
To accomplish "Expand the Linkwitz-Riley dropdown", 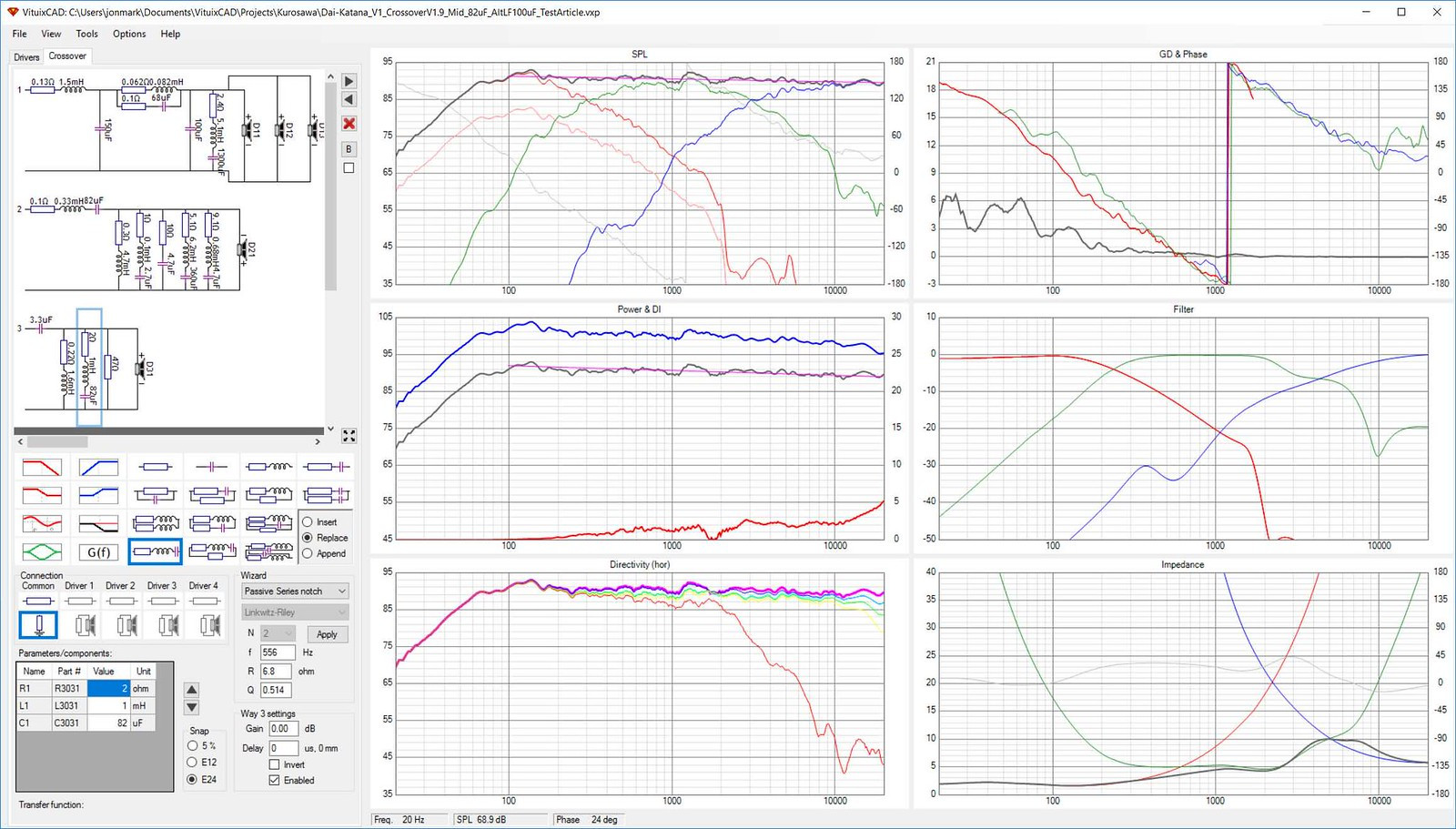I will coord(295,612).
